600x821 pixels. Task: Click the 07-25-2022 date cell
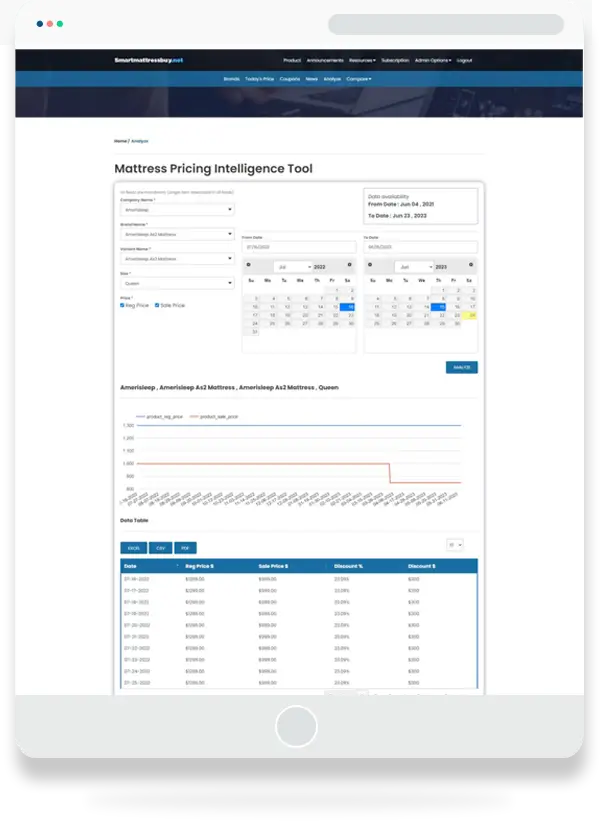(137, 683)
